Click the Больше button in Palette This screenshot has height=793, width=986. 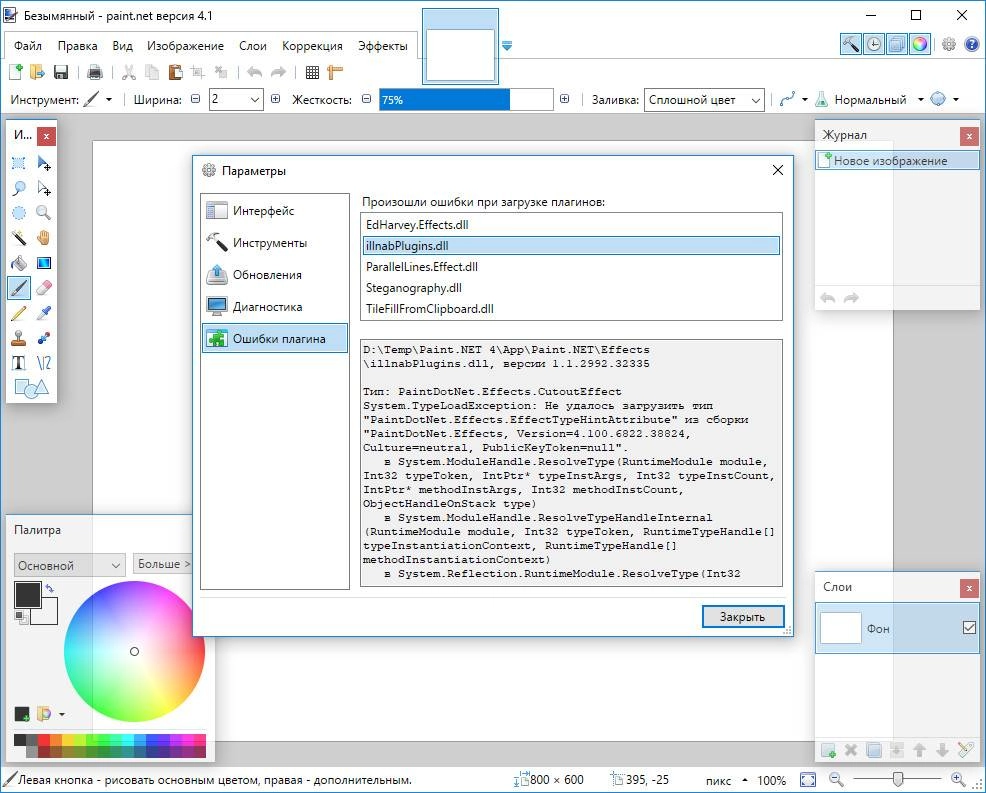click(x=163, y=564)
